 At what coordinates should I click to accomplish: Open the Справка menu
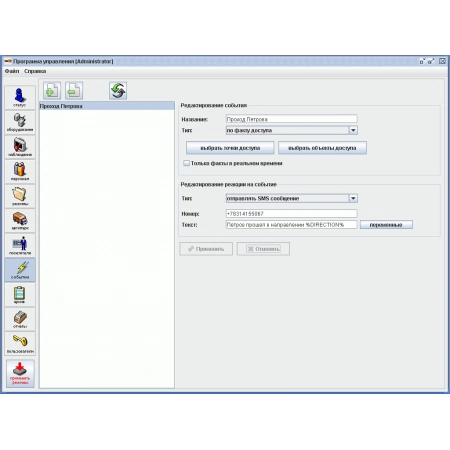click(35, 71)
